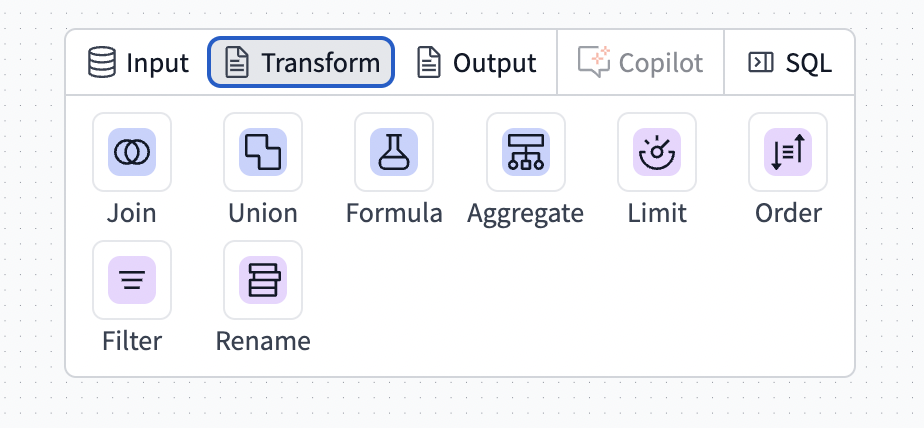Click the "Join" text label
The width and height of the screenshot is (924, 428).
(x=132, y=213)
